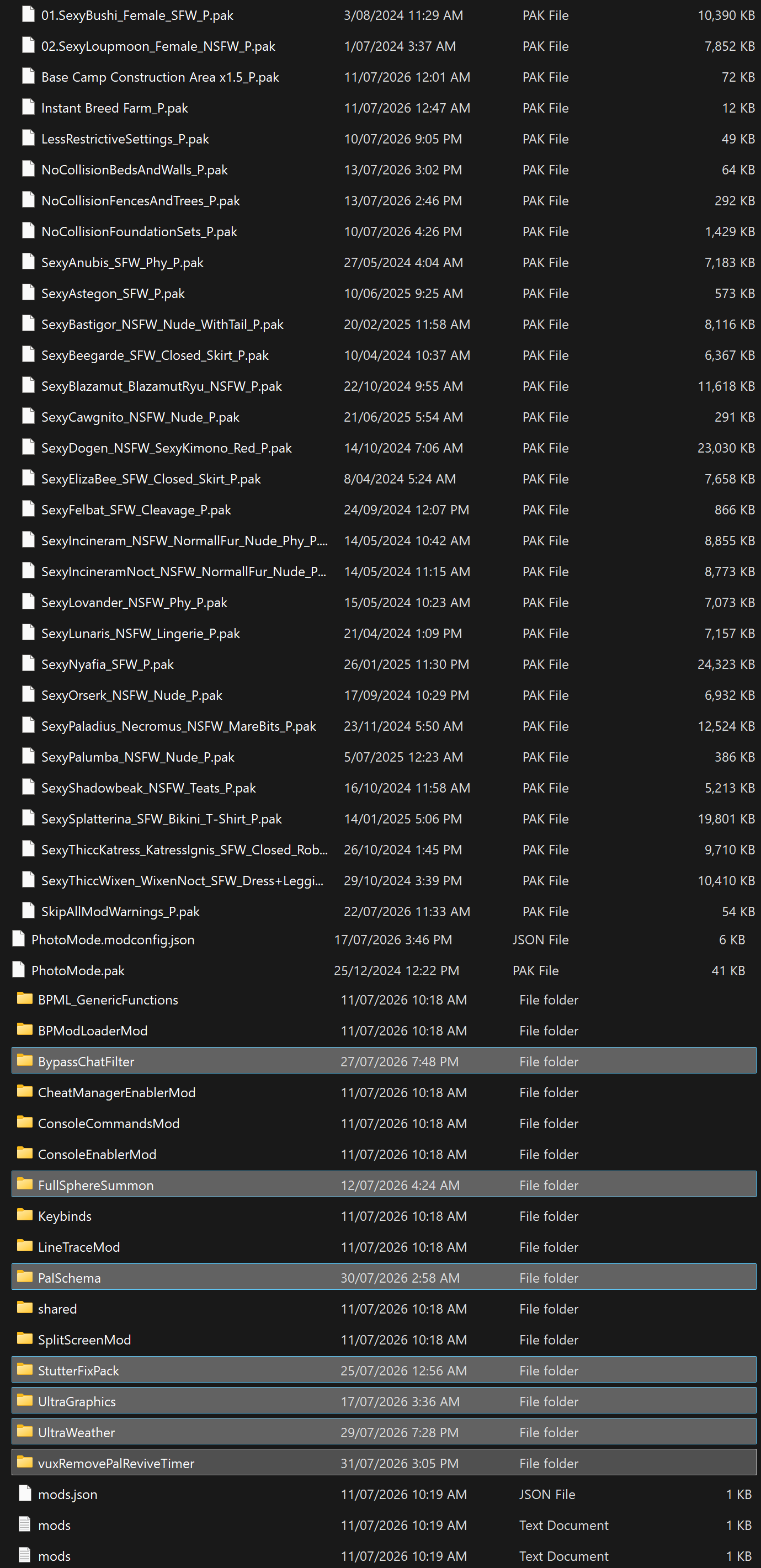
Task: Select the SexyThiccWixen_WixenNoct file name
Action: tap(183, 880)
